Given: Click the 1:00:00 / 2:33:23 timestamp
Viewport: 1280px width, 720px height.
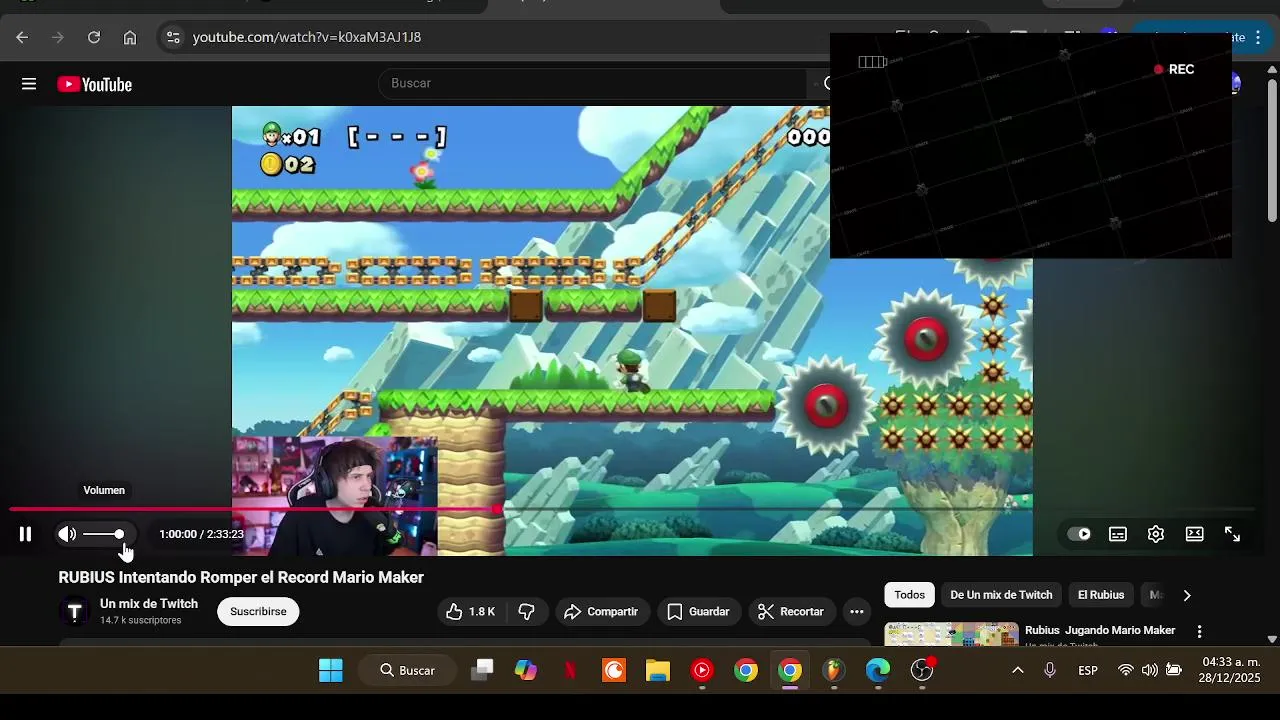Looking at the screenshot, I should point(201,534).
